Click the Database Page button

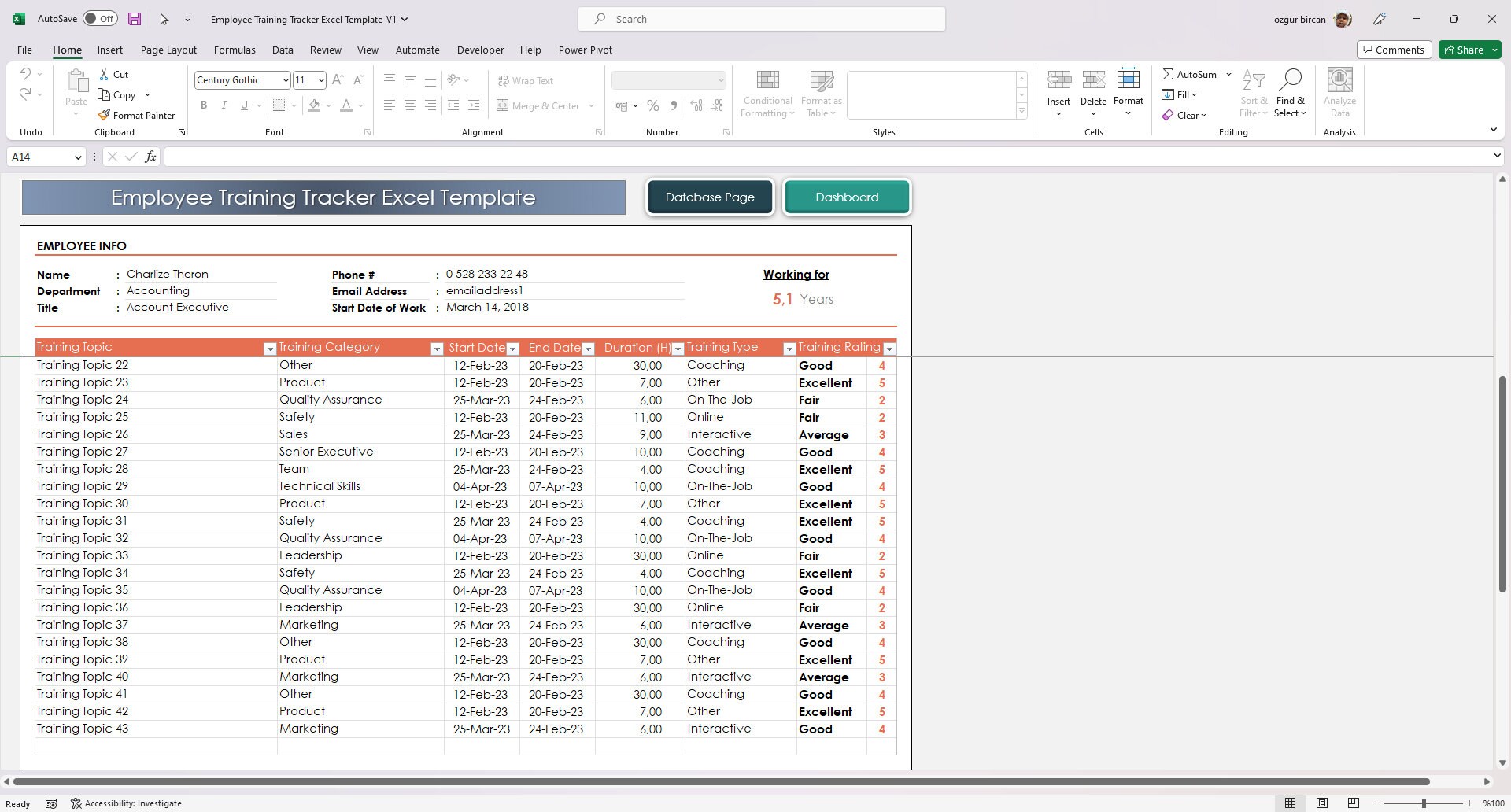[x=709, y=197]
